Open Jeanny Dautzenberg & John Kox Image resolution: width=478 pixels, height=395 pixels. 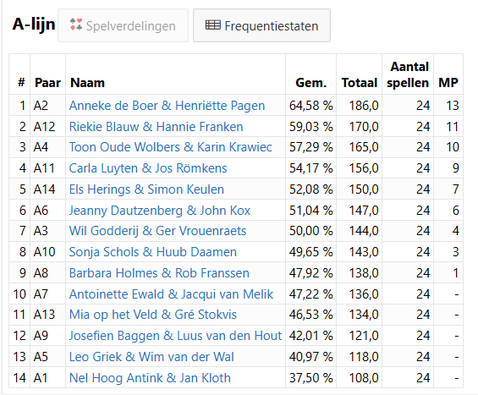(160, 210)
